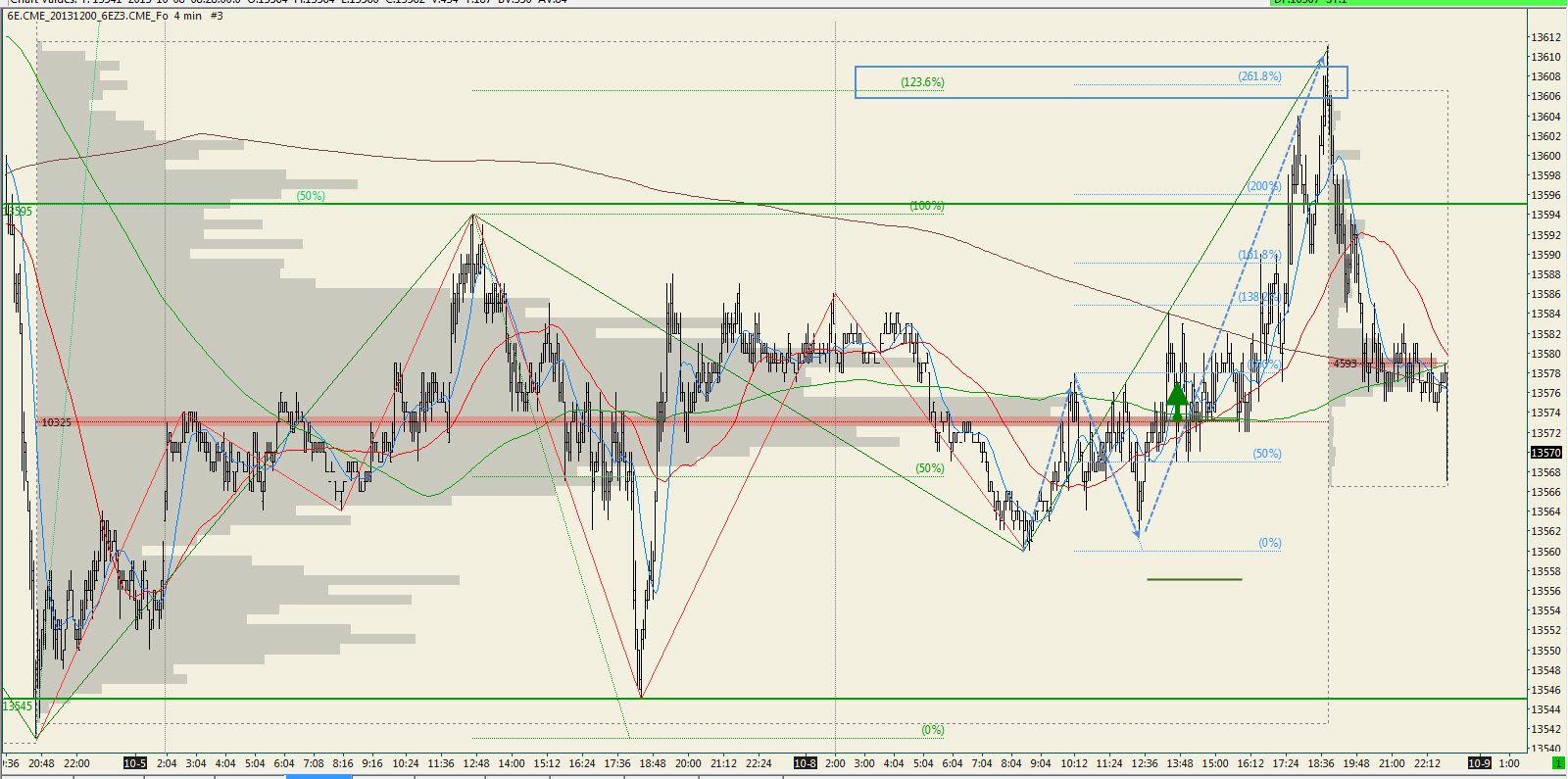Click the 18:36 time label
The width and height of the screenshot is (1568, 779).
[1321, 763]
